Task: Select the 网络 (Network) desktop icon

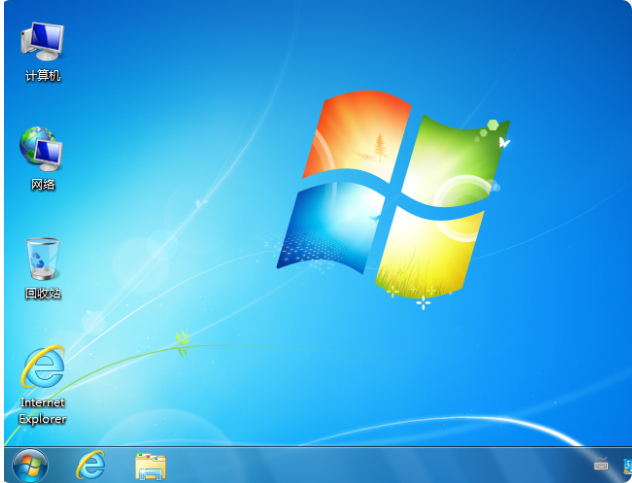Action: pos(42,149)
